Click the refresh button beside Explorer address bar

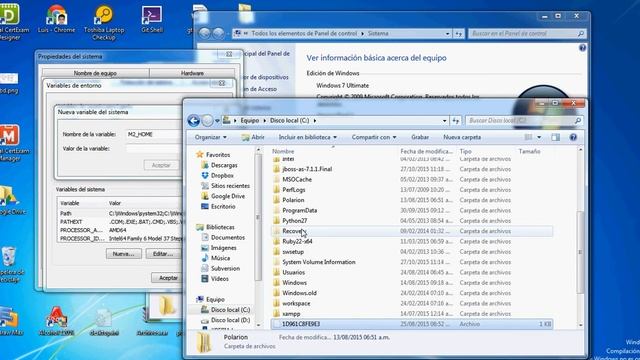[x=456, y=120]
